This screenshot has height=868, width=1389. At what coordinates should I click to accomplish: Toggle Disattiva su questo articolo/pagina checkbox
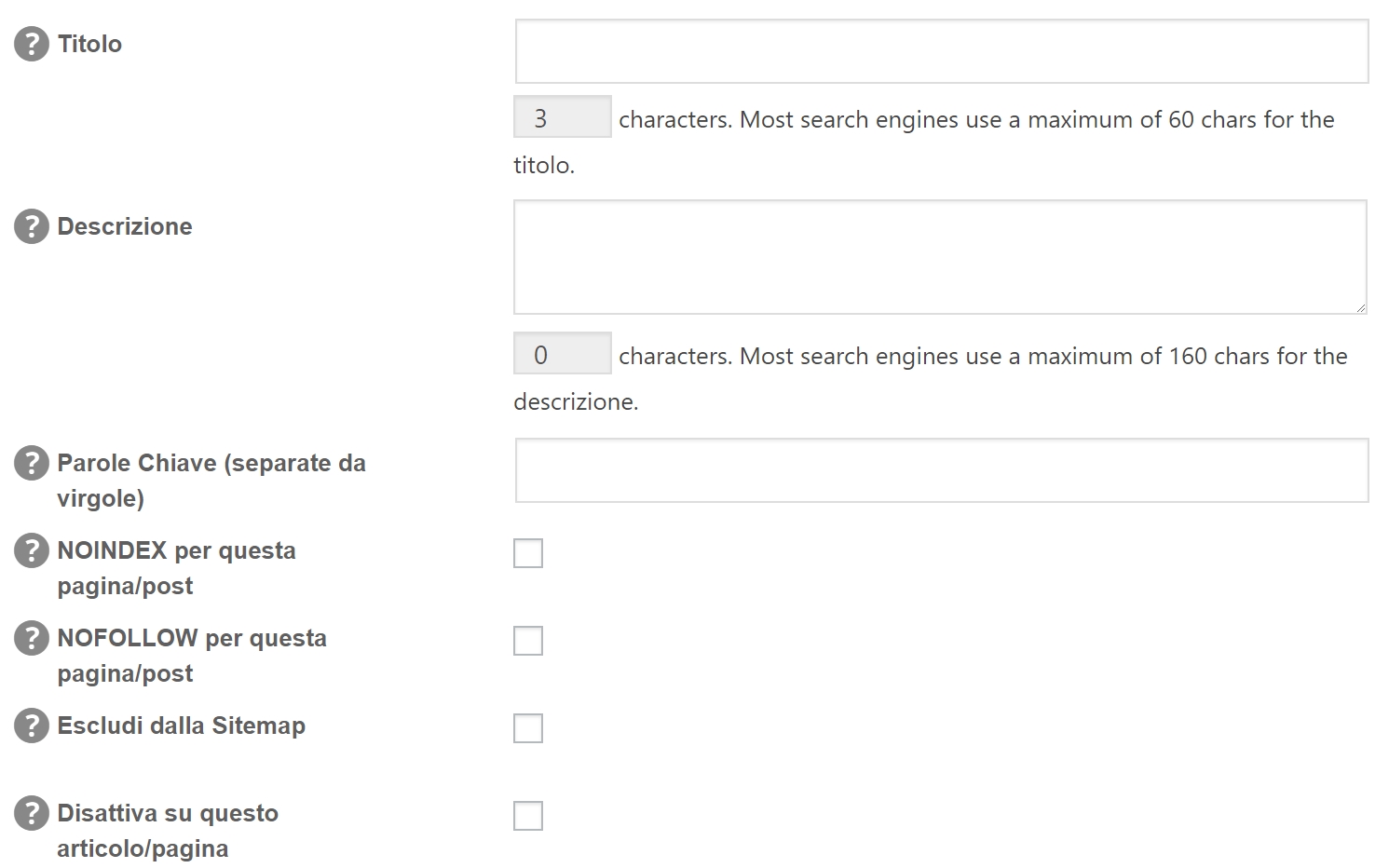click(528, 816)
